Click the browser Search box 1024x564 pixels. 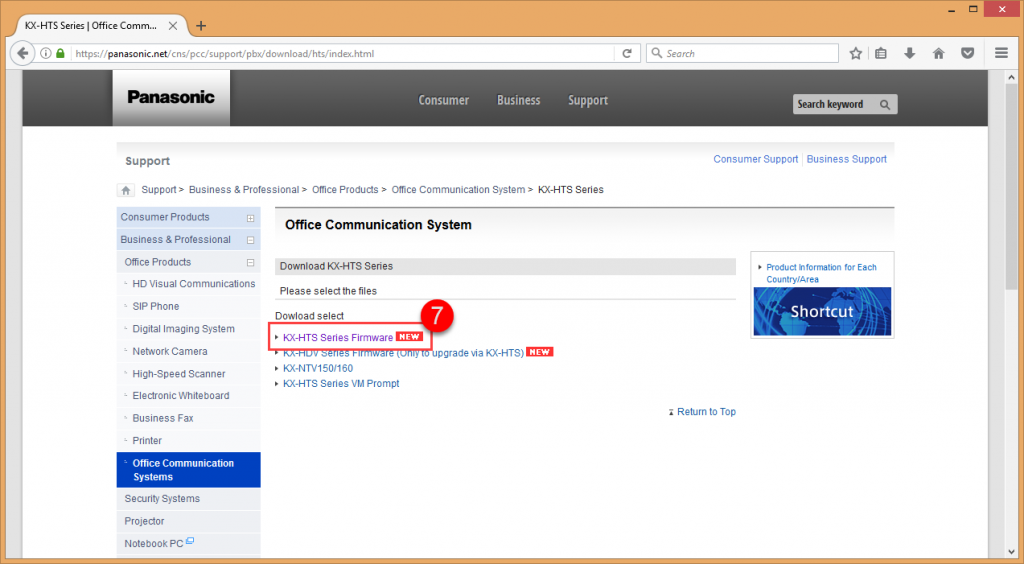tap(742, 54)
